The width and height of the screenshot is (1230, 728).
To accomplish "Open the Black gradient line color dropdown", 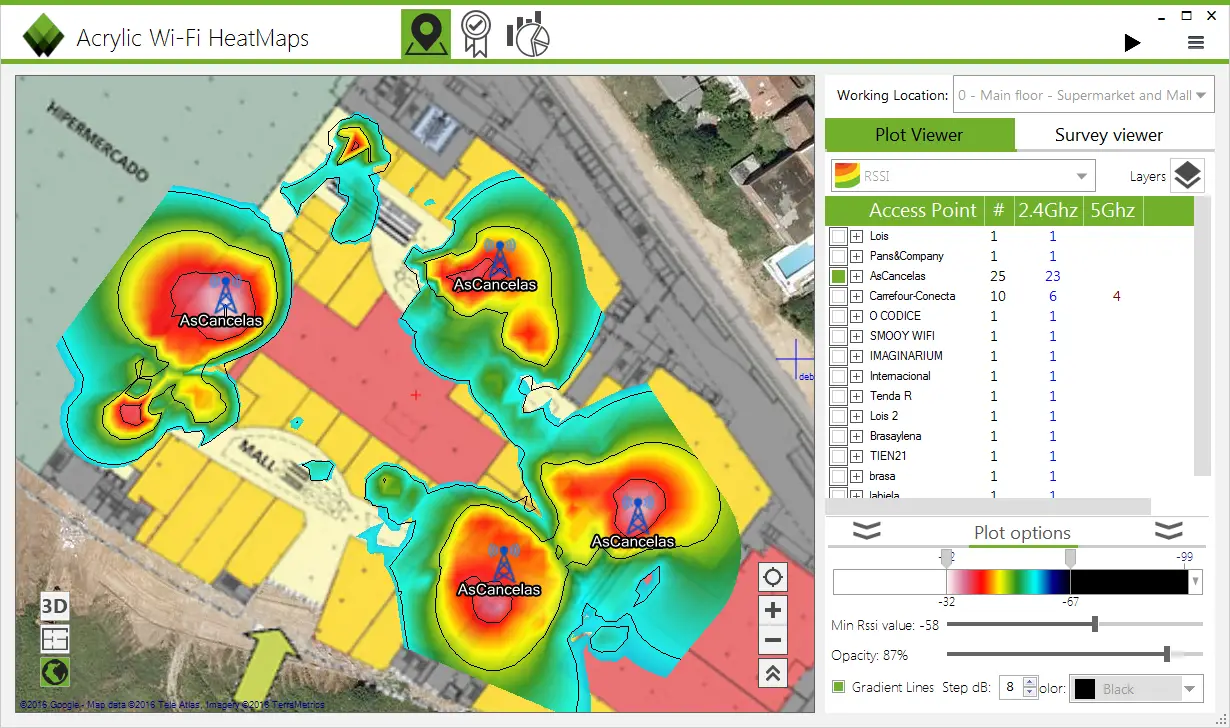I will point(1136,688).
